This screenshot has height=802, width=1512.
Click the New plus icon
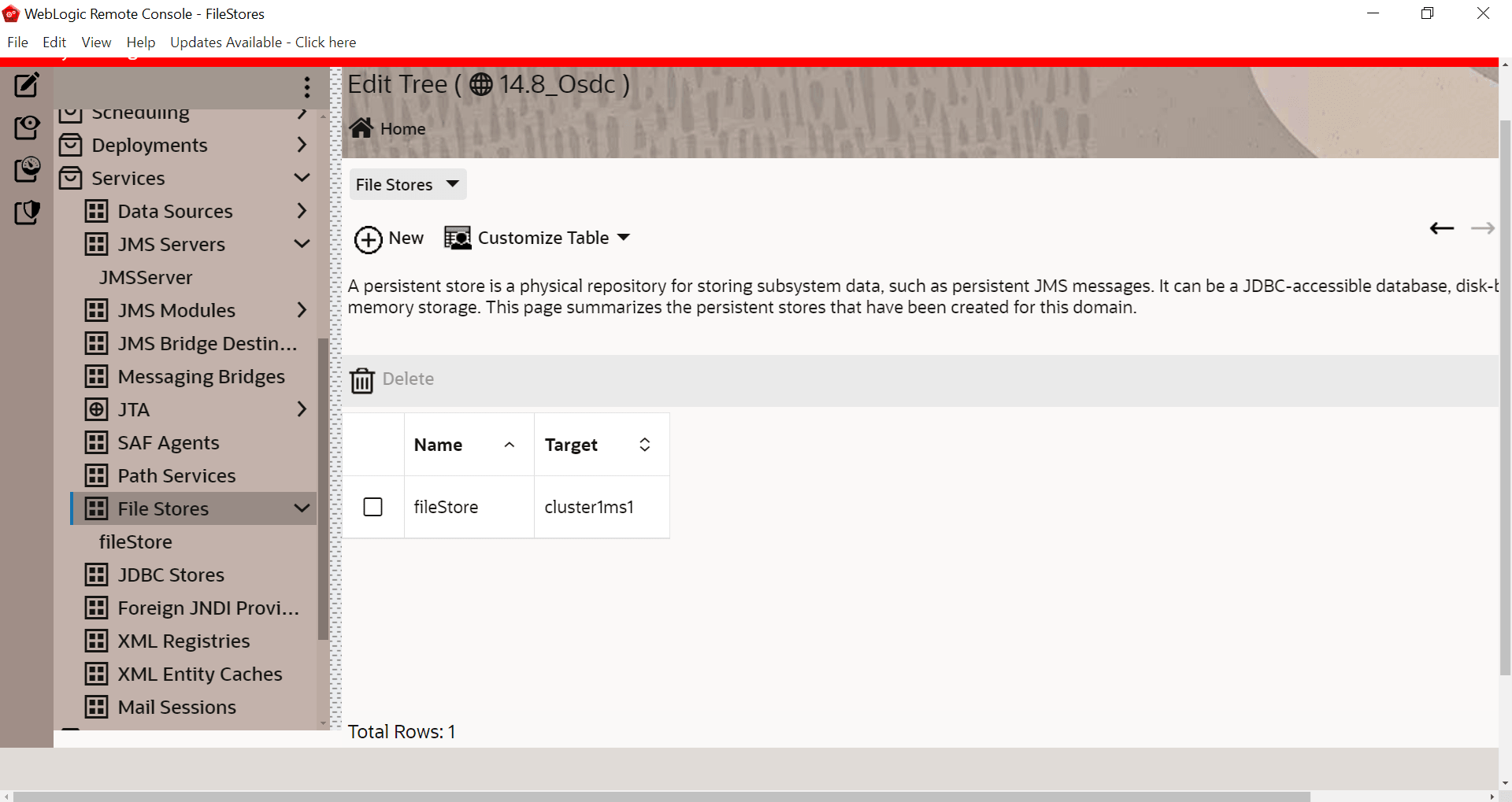[368, 239]
